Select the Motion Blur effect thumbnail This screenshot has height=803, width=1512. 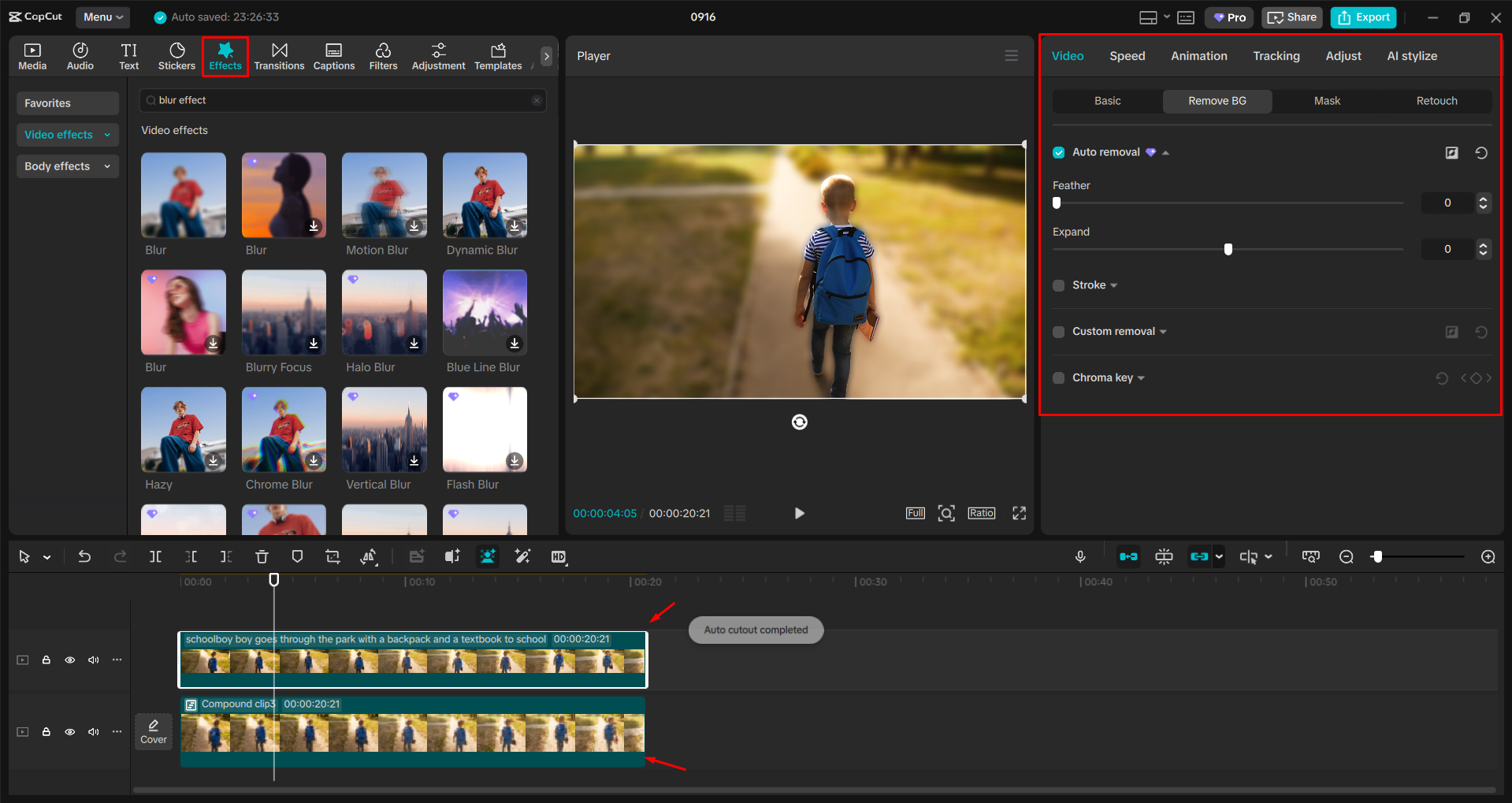pyautogui.click(x=385, y=195)
